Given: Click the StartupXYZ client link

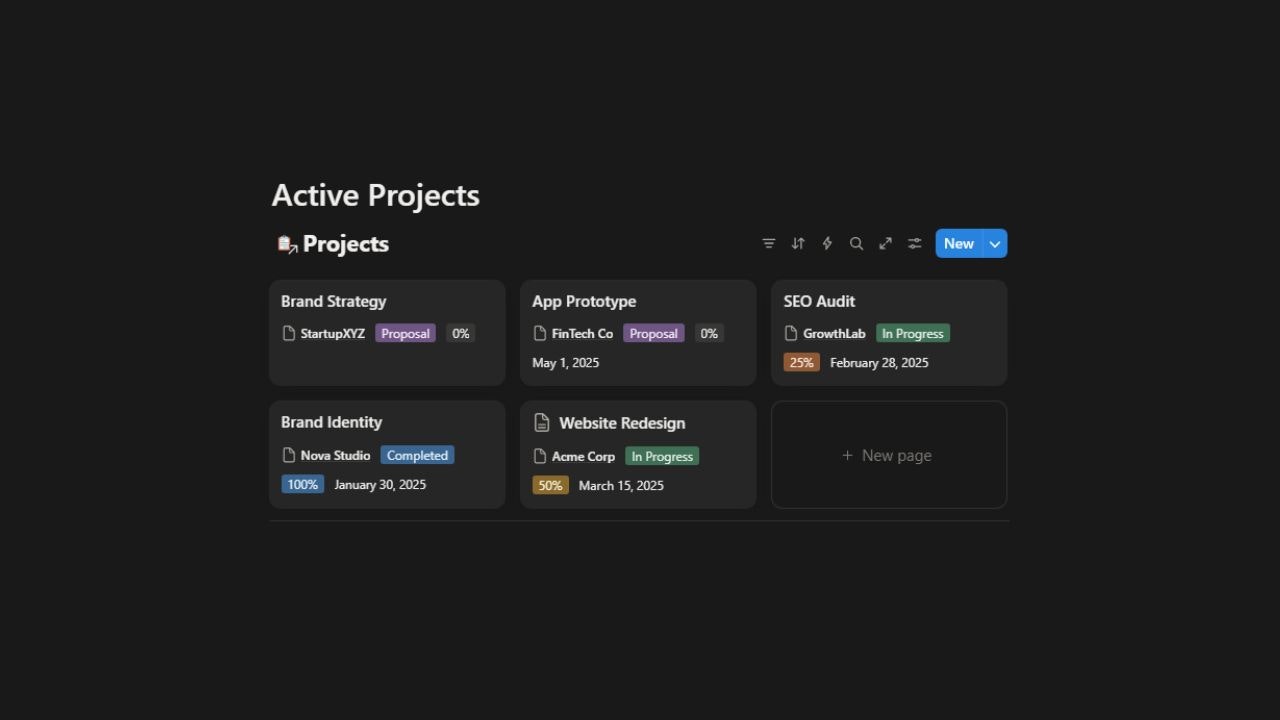Looking at the screenshot, I should pos(333,334).
